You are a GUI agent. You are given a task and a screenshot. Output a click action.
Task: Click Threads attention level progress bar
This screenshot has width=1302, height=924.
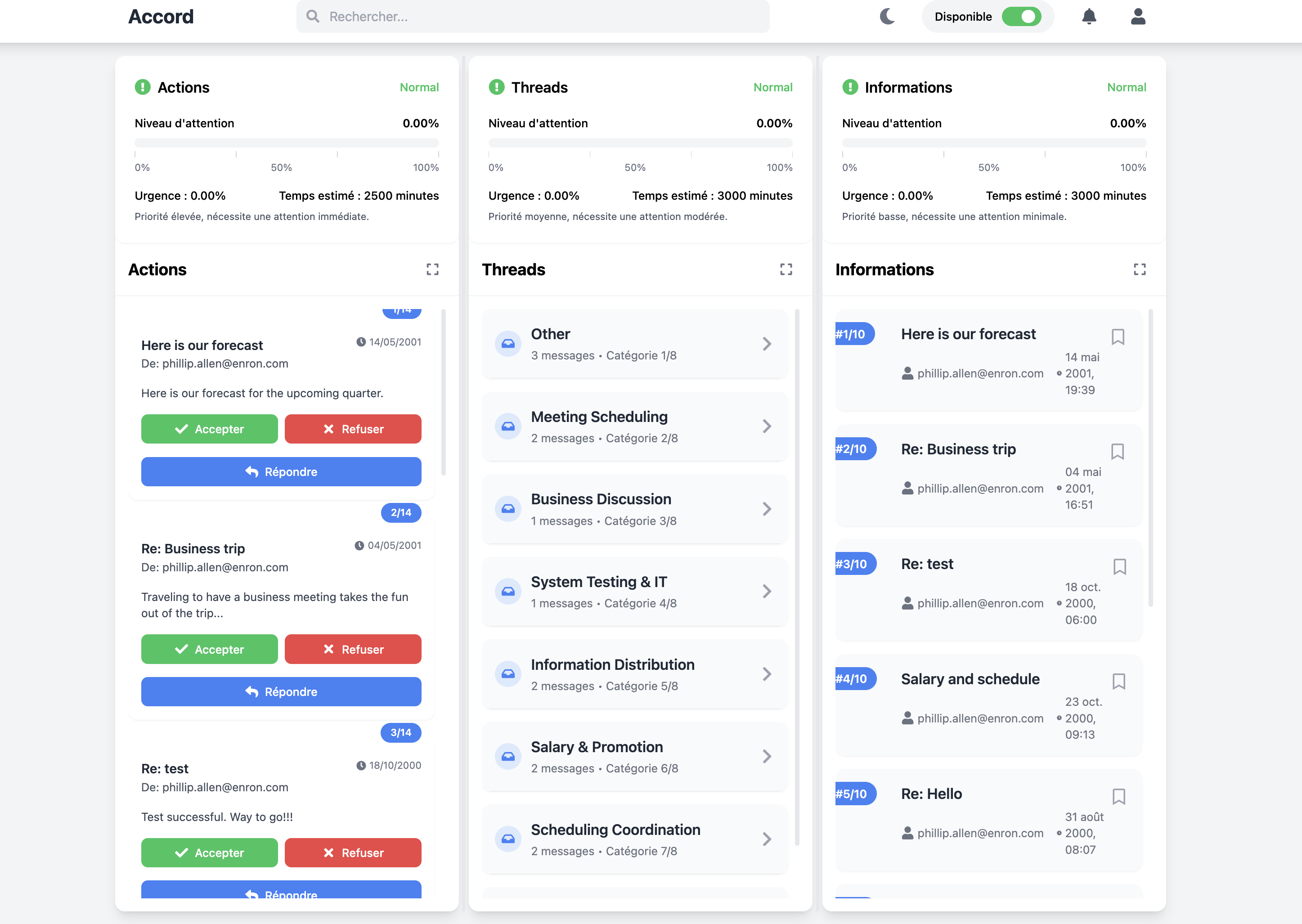(x=640, y=143)
